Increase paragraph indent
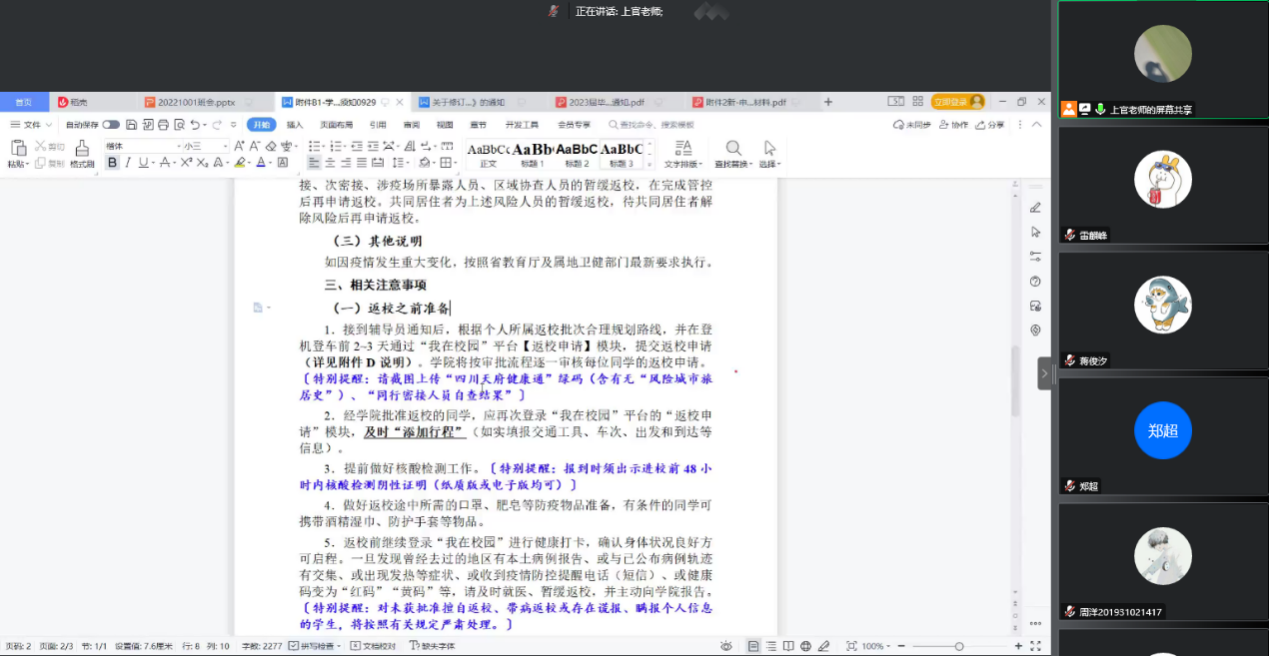Image resolution: width=1269 pixels, height=656 pixels. 373,146
